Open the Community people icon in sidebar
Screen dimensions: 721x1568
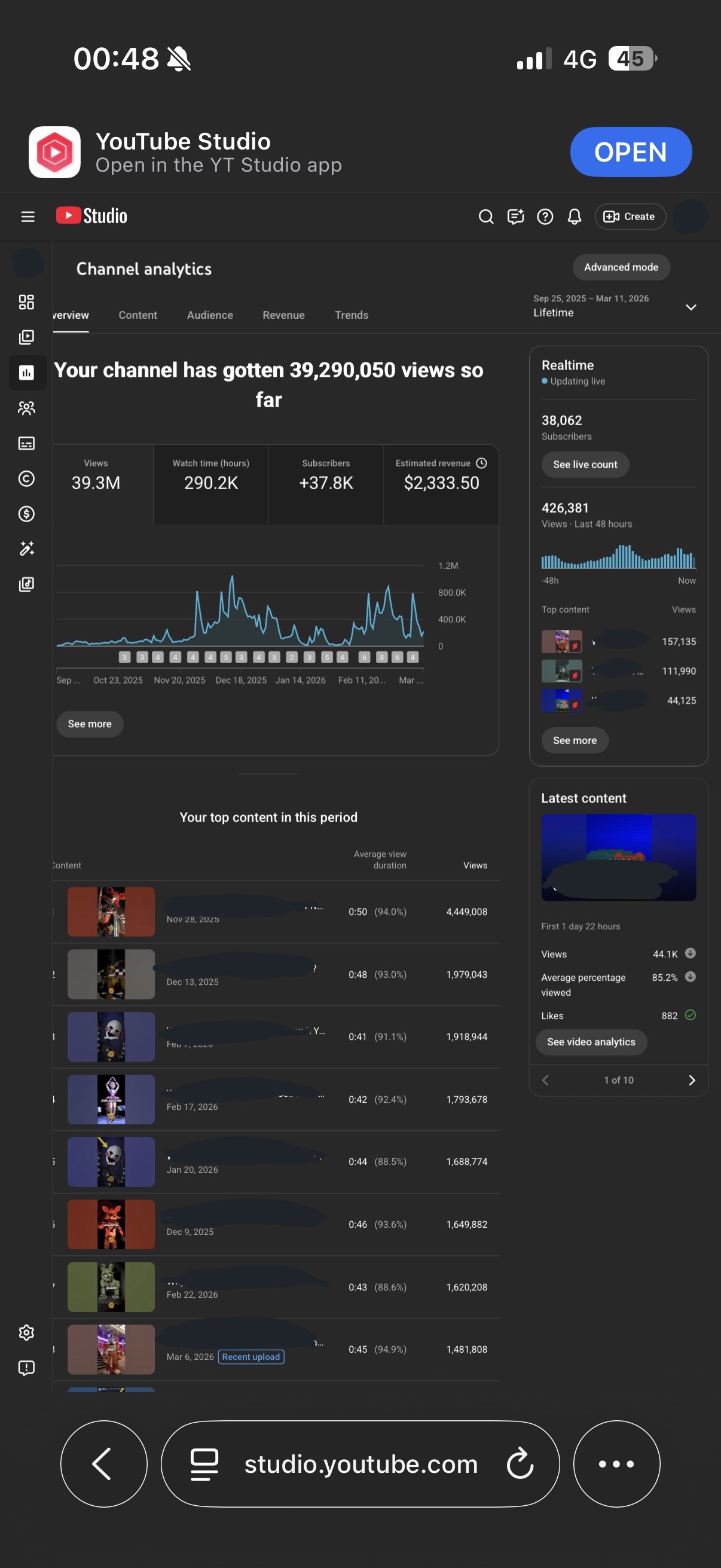click(x=26, y=408)
